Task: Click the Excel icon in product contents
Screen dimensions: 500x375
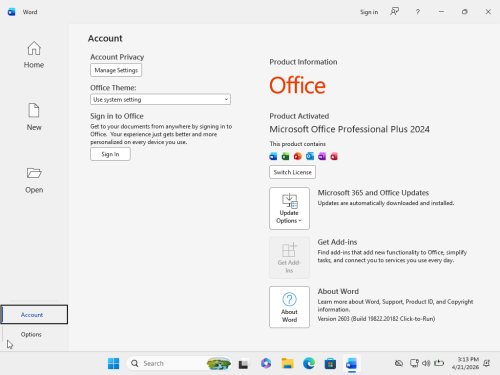Action: [285, 156]
